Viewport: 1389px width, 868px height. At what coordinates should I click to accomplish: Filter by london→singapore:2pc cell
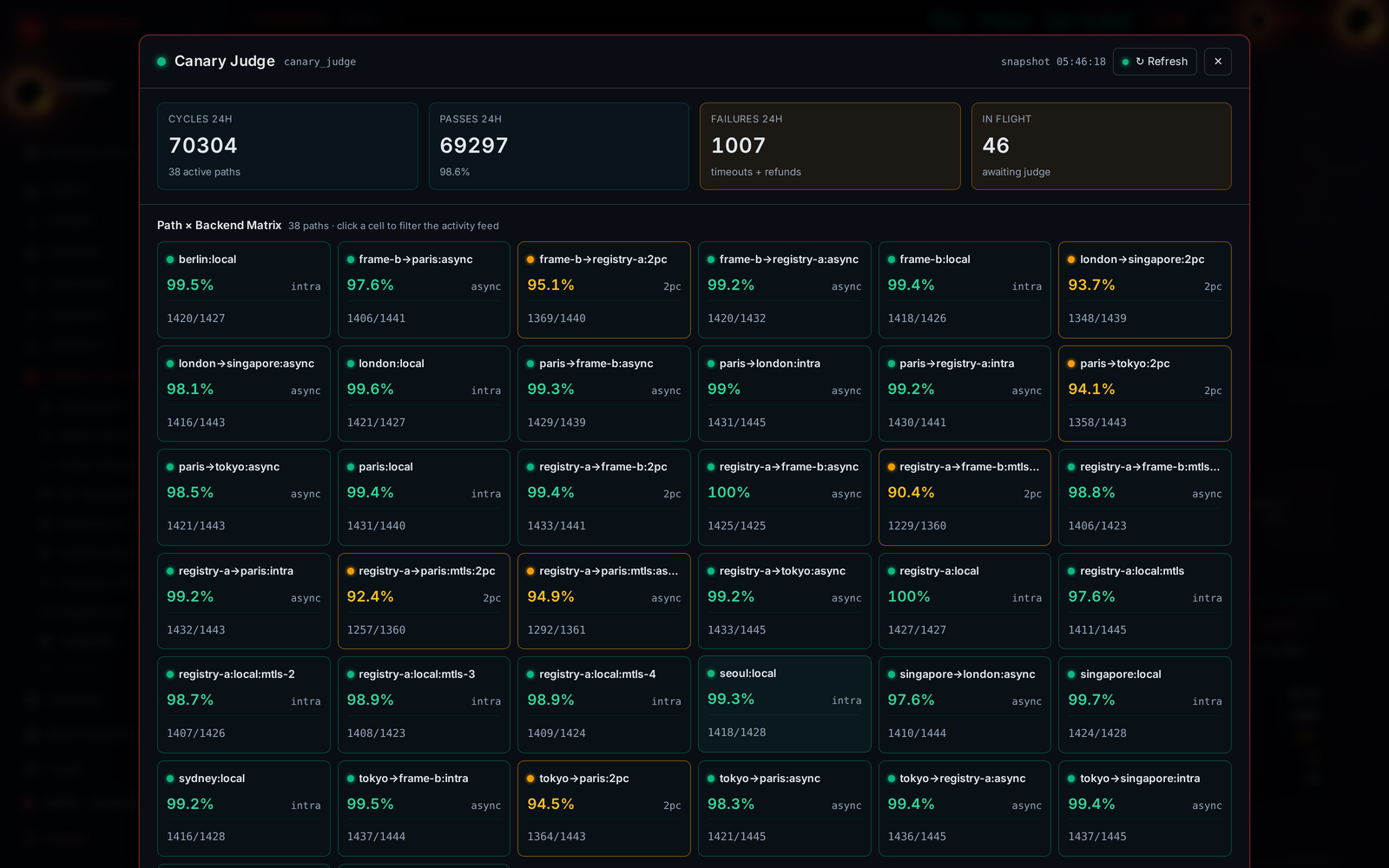pyautogui.click(x=1145, y=290)
